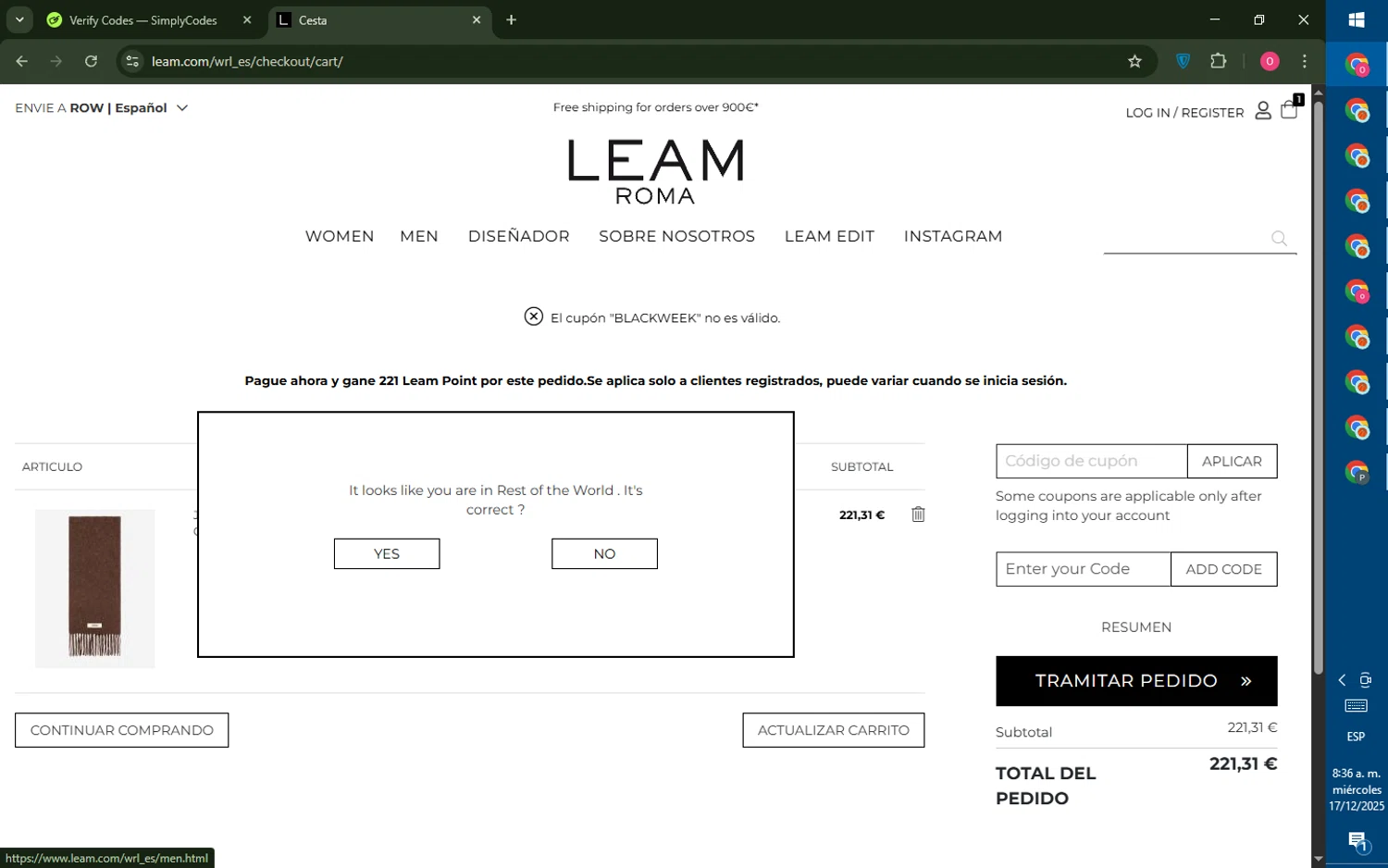Image resolution: width=1388 pixels, height=868 pixels.
Task: Open a new browser tab
Action: point(511,19)
